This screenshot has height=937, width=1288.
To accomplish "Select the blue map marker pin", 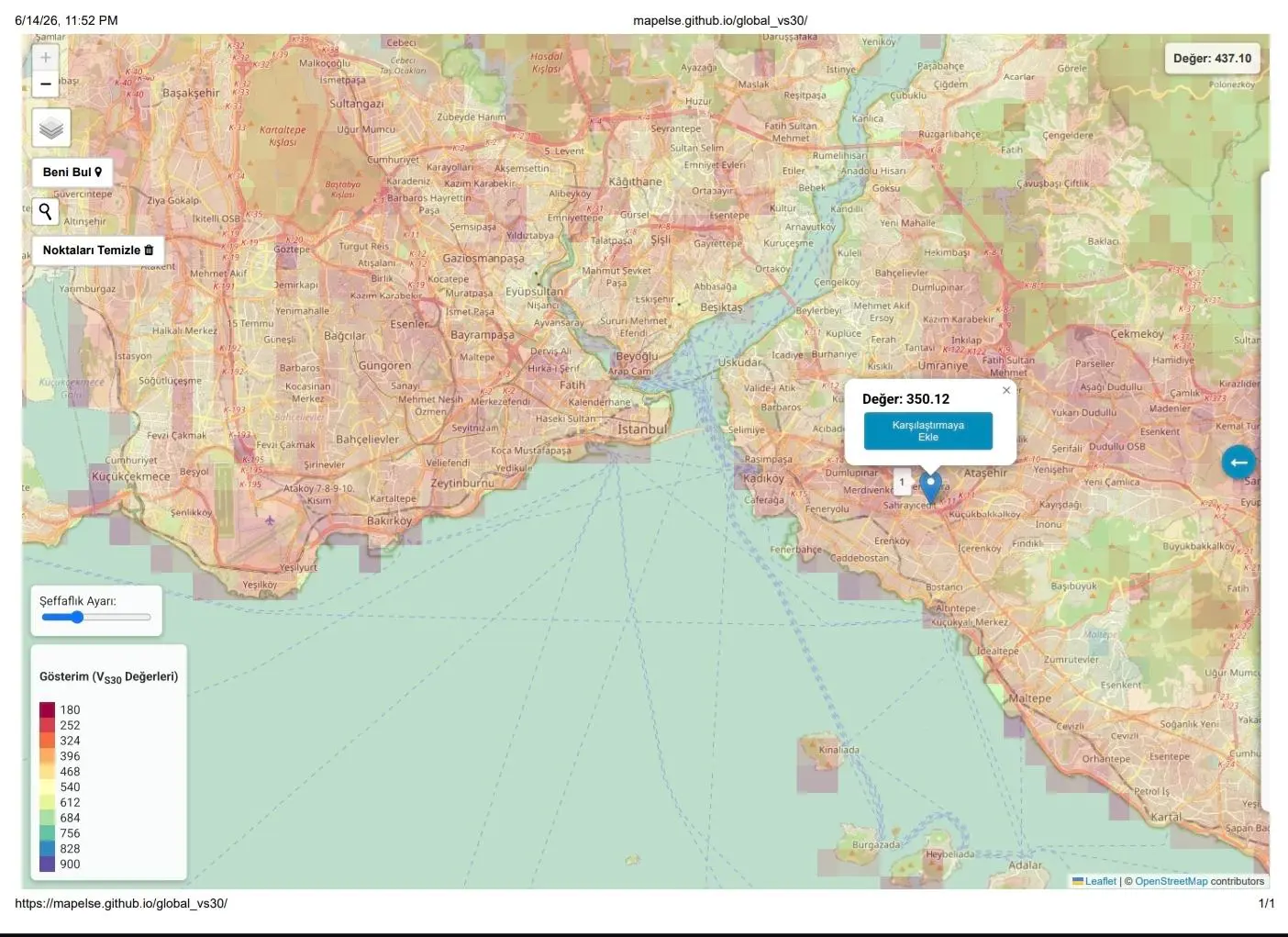I will click(x=931, y=487).
